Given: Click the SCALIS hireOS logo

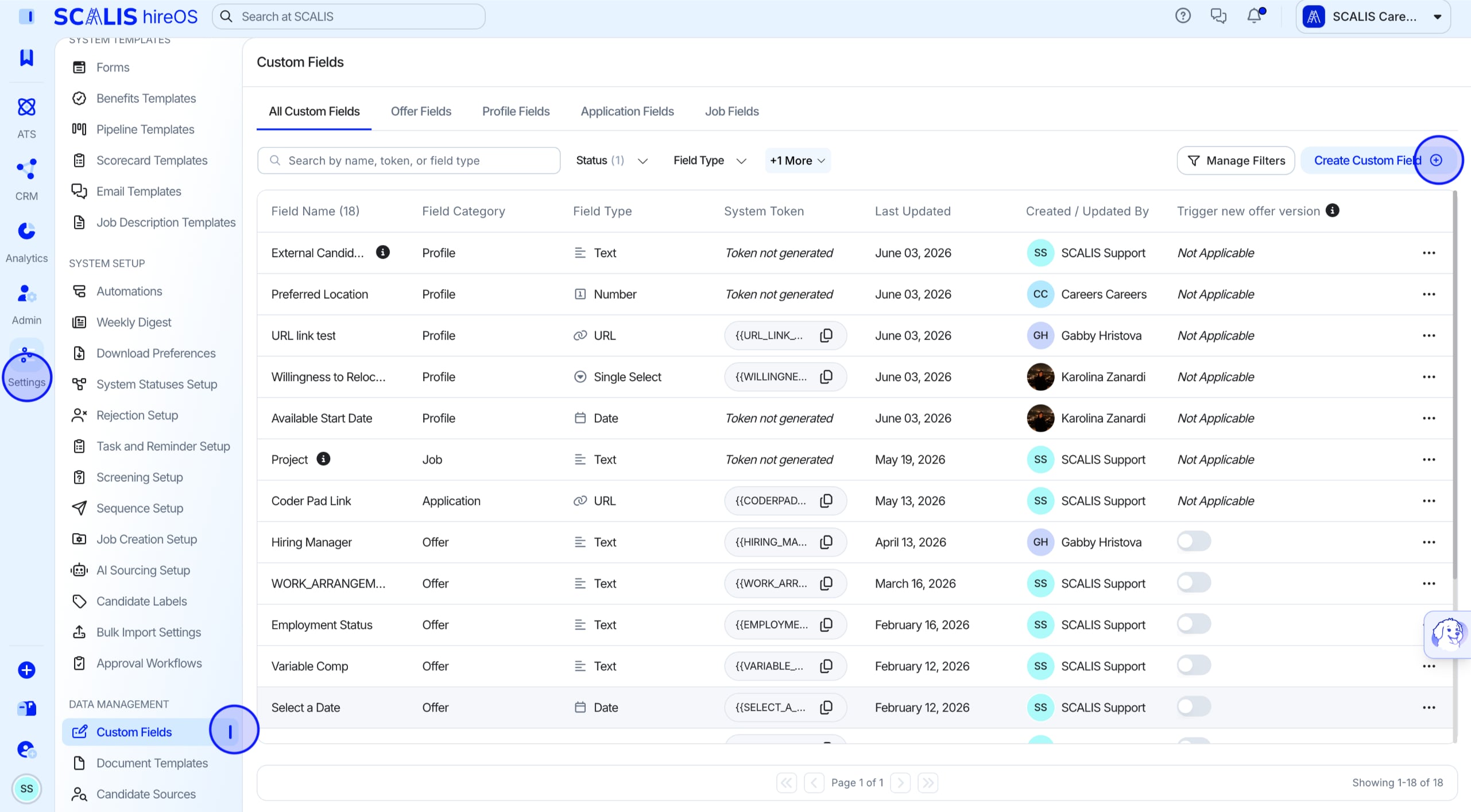Looking at the screenshot, I should point(126,16).
